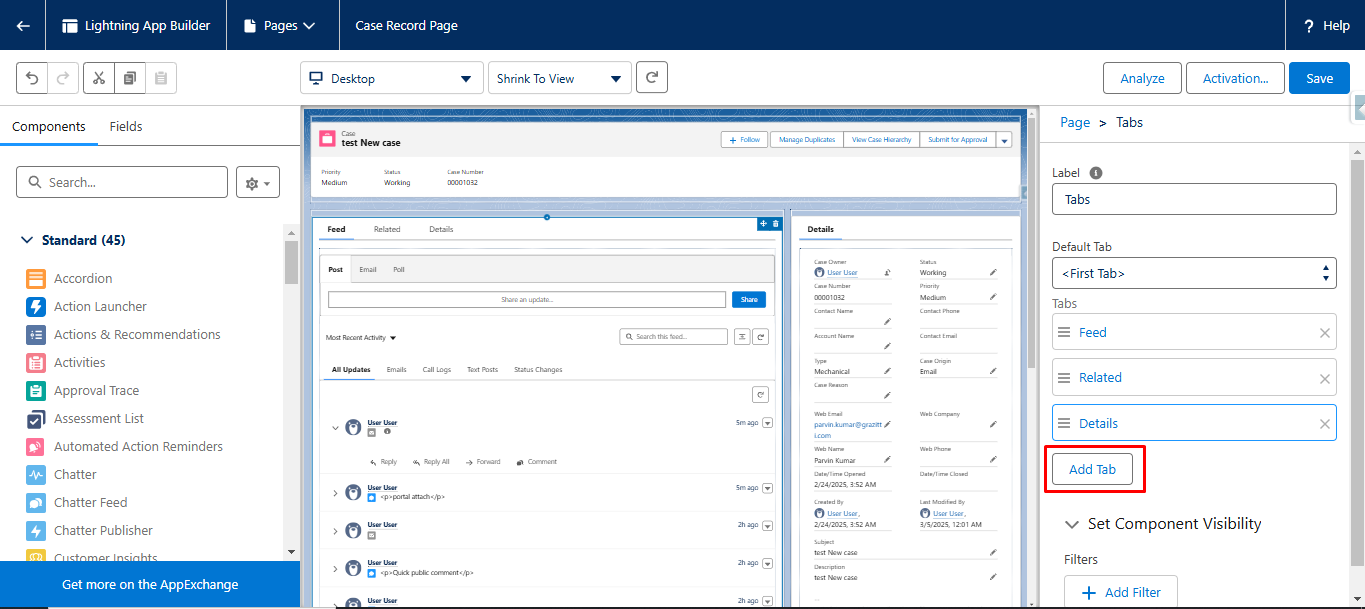Click drag handle of Details tab item
This screenshot has height=609, width=1365.
point(1064,424)
